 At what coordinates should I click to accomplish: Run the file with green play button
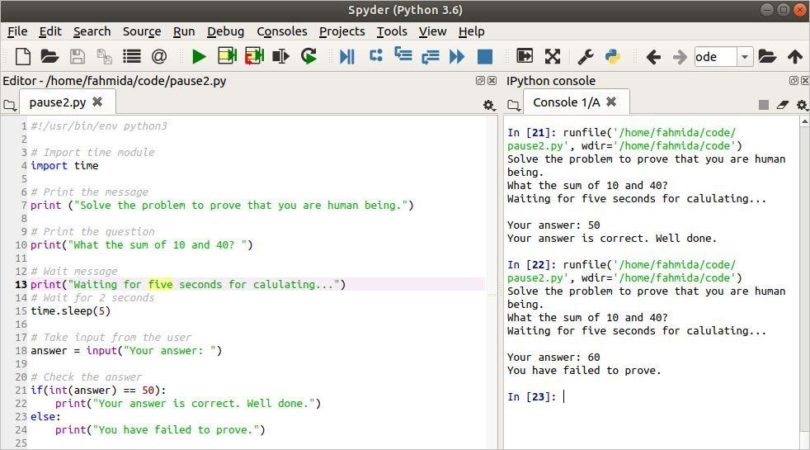[x=199, y=57]
